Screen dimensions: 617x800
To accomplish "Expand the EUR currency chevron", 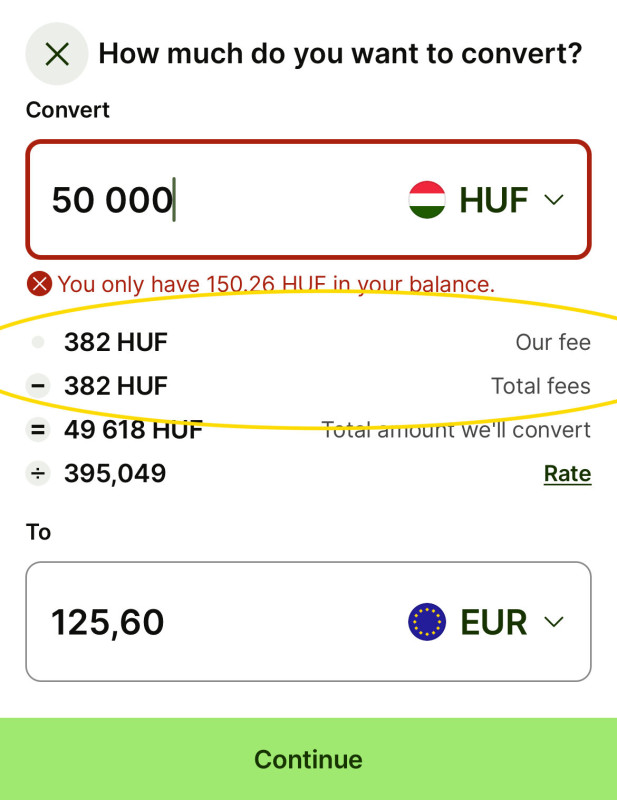I will point(554,622).
